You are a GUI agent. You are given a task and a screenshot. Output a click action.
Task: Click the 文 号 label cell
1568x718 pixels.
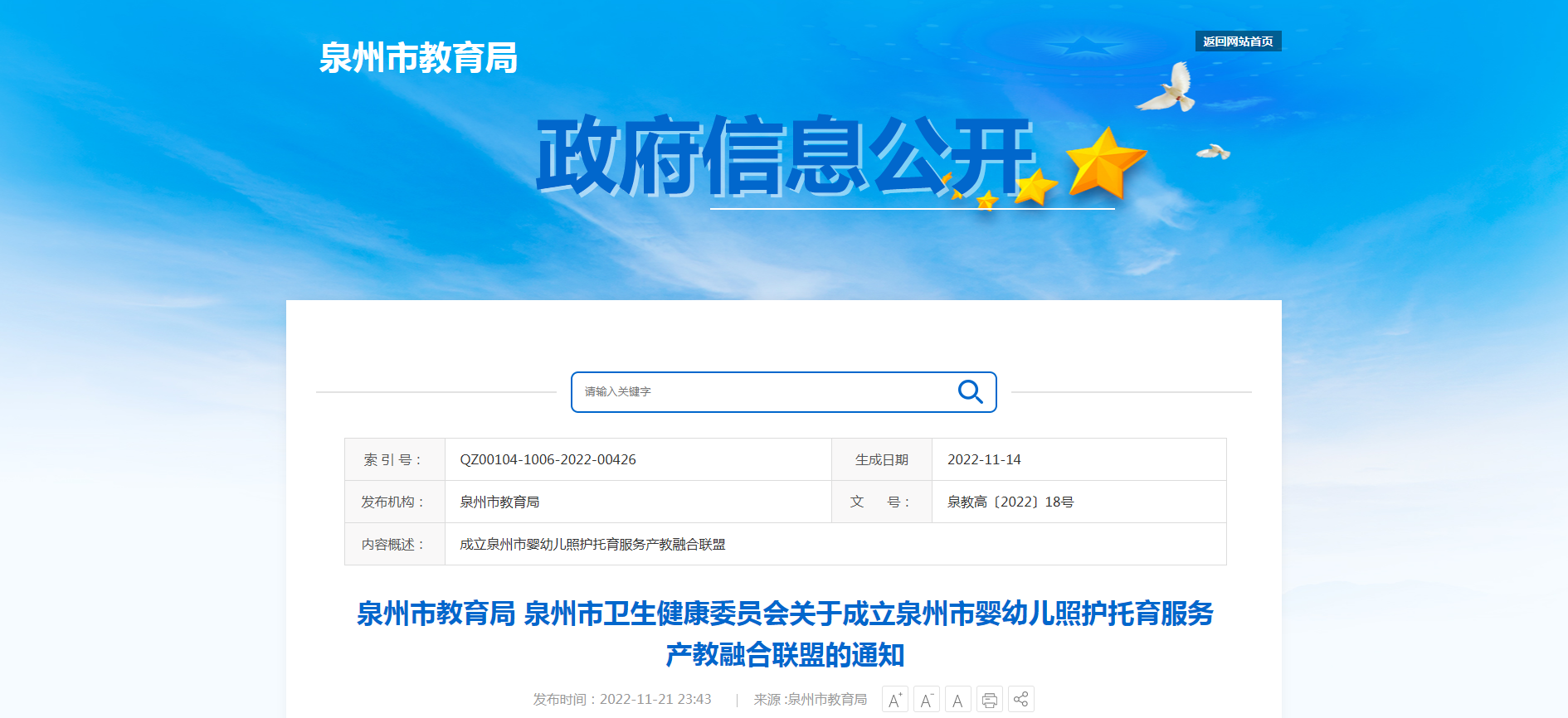pyautogui.click(x=882, y=502)
